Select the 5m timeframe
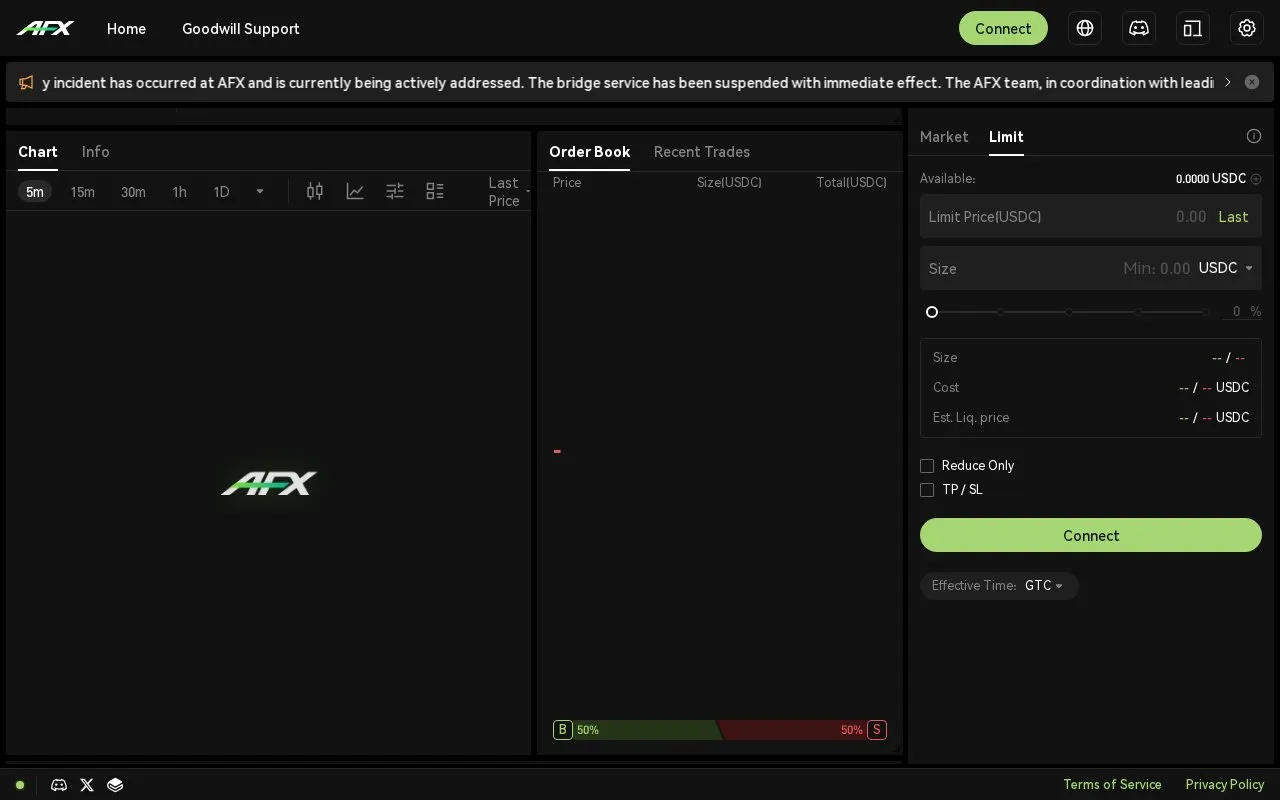The image size is (1280, 800). tap(35, 192)
